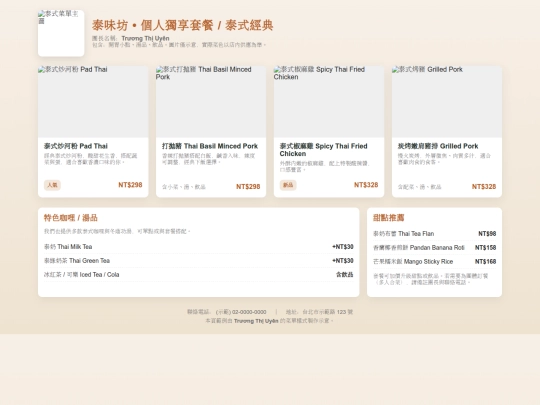540x405 pixels.
Task: Click the Thai Basil Minced Pork image
Action: [x=211, y=102]
